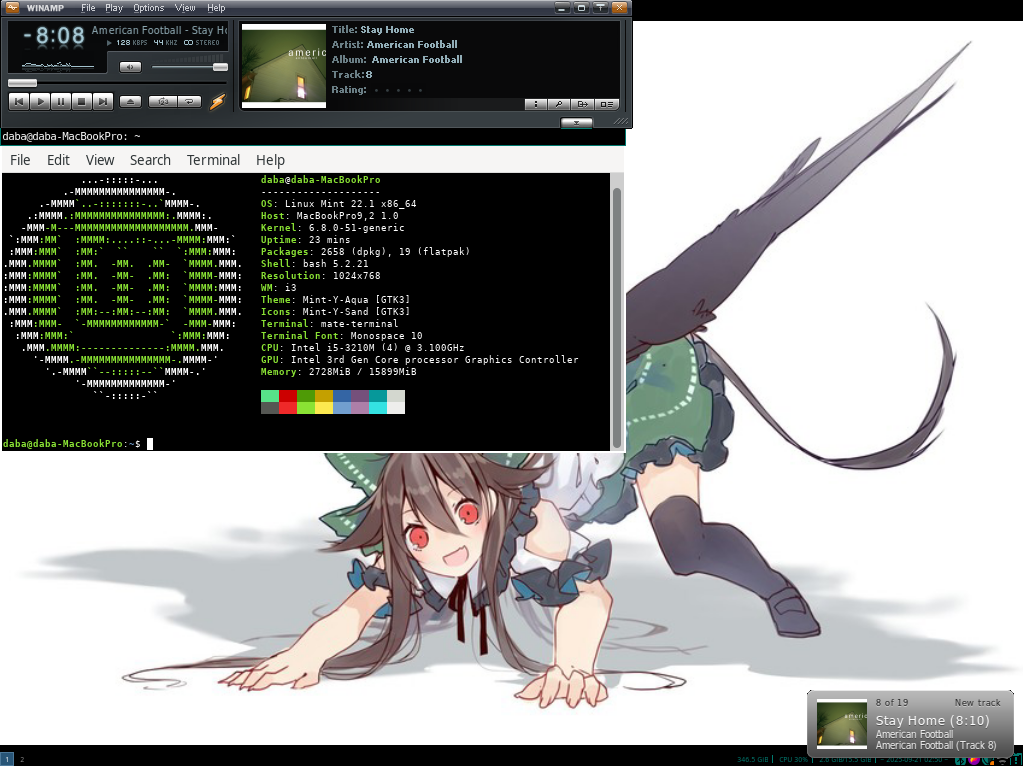This screenshot has height=766, width=1023.
Task: Click the 'Terminal: mate-terminal' line
Action: coord(329,324)
